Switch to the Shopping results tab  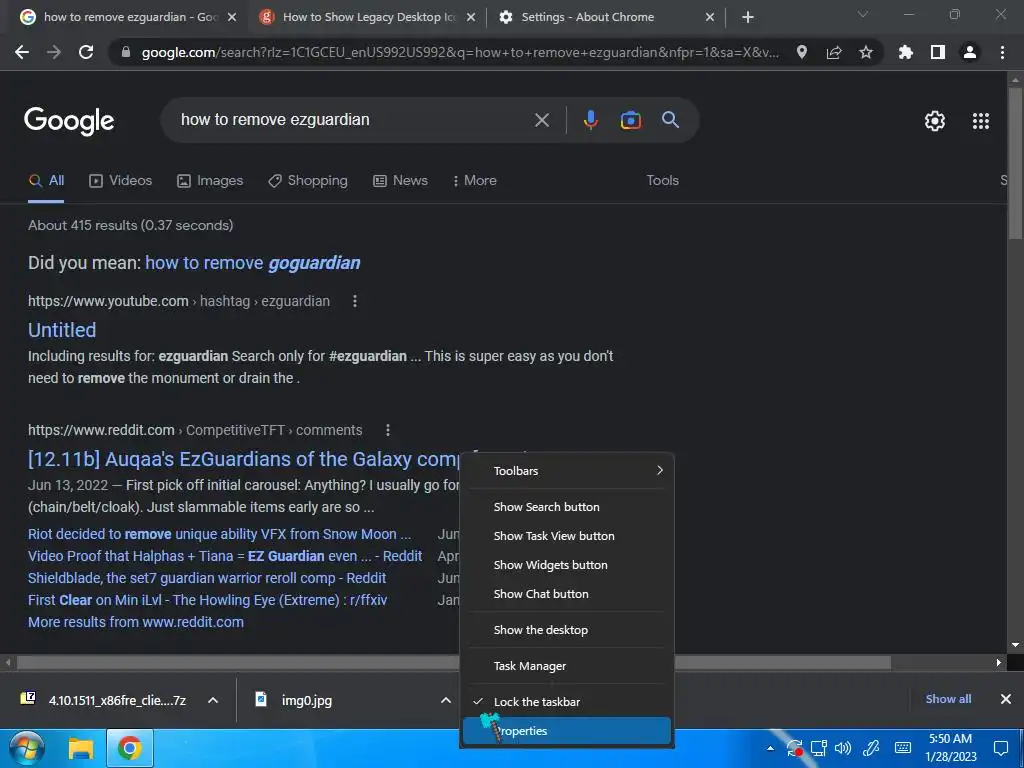308,180
